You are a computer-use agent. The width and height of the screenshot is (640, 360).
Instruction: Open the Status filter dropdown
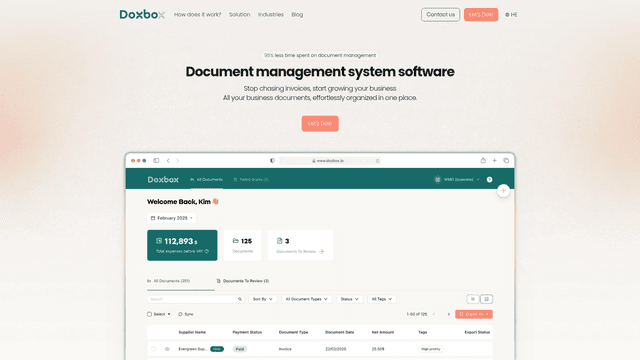click(349, 299)
